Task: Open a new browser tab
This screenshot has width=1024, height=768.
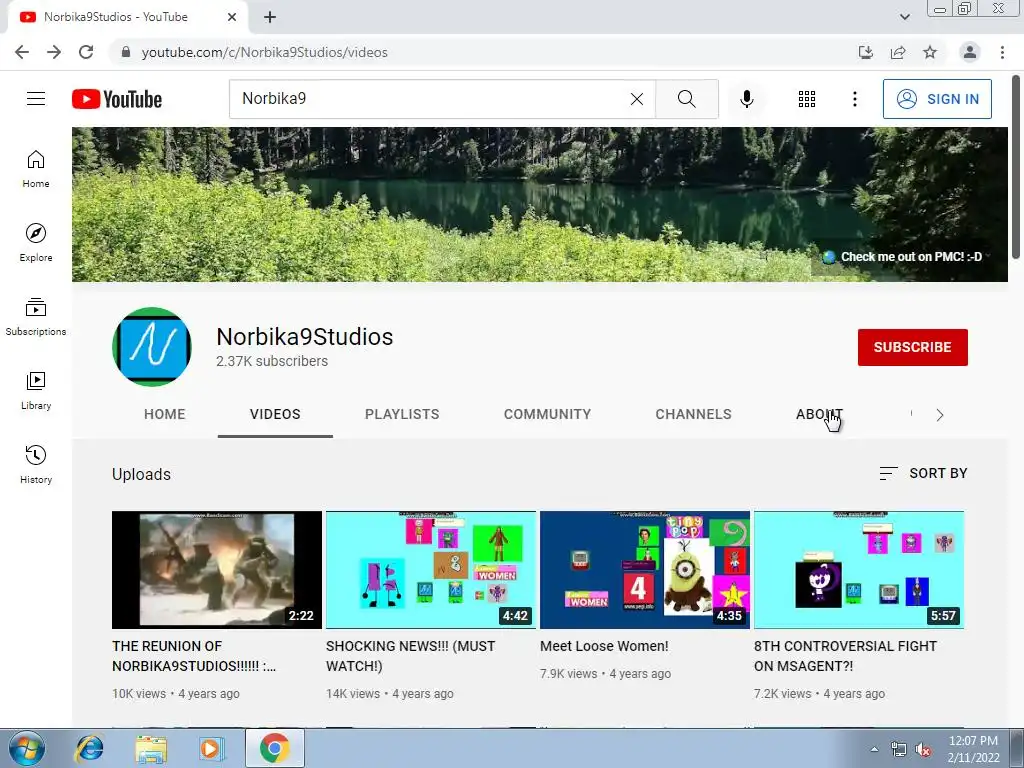Action: click(x=270, y=17)
